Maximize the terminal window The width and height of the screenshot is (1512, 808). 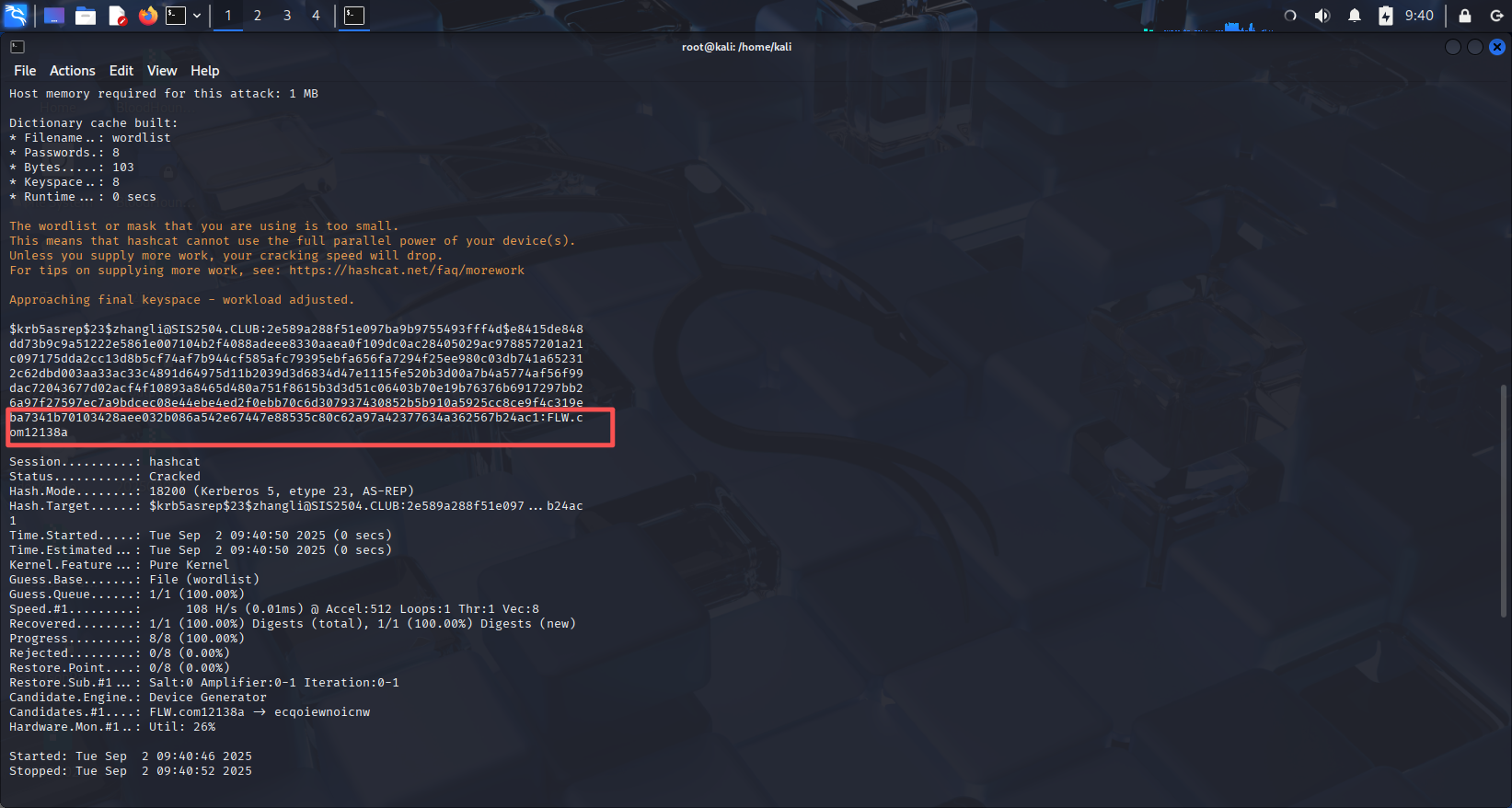pos(1475,47)
